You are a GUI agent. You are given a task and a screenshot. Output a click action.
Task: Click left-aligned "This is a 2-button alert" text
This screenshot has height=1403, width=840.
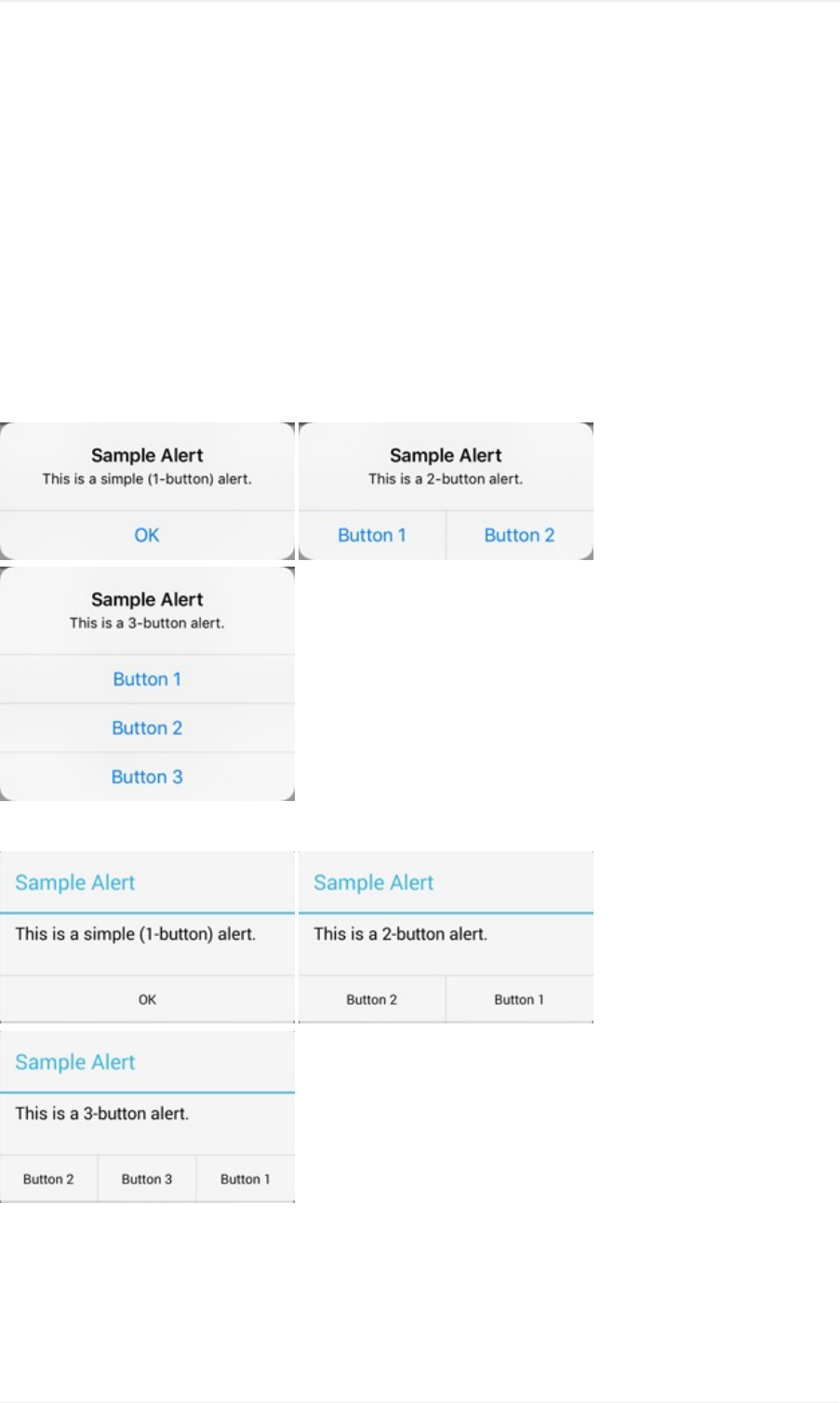pos(400,933)
